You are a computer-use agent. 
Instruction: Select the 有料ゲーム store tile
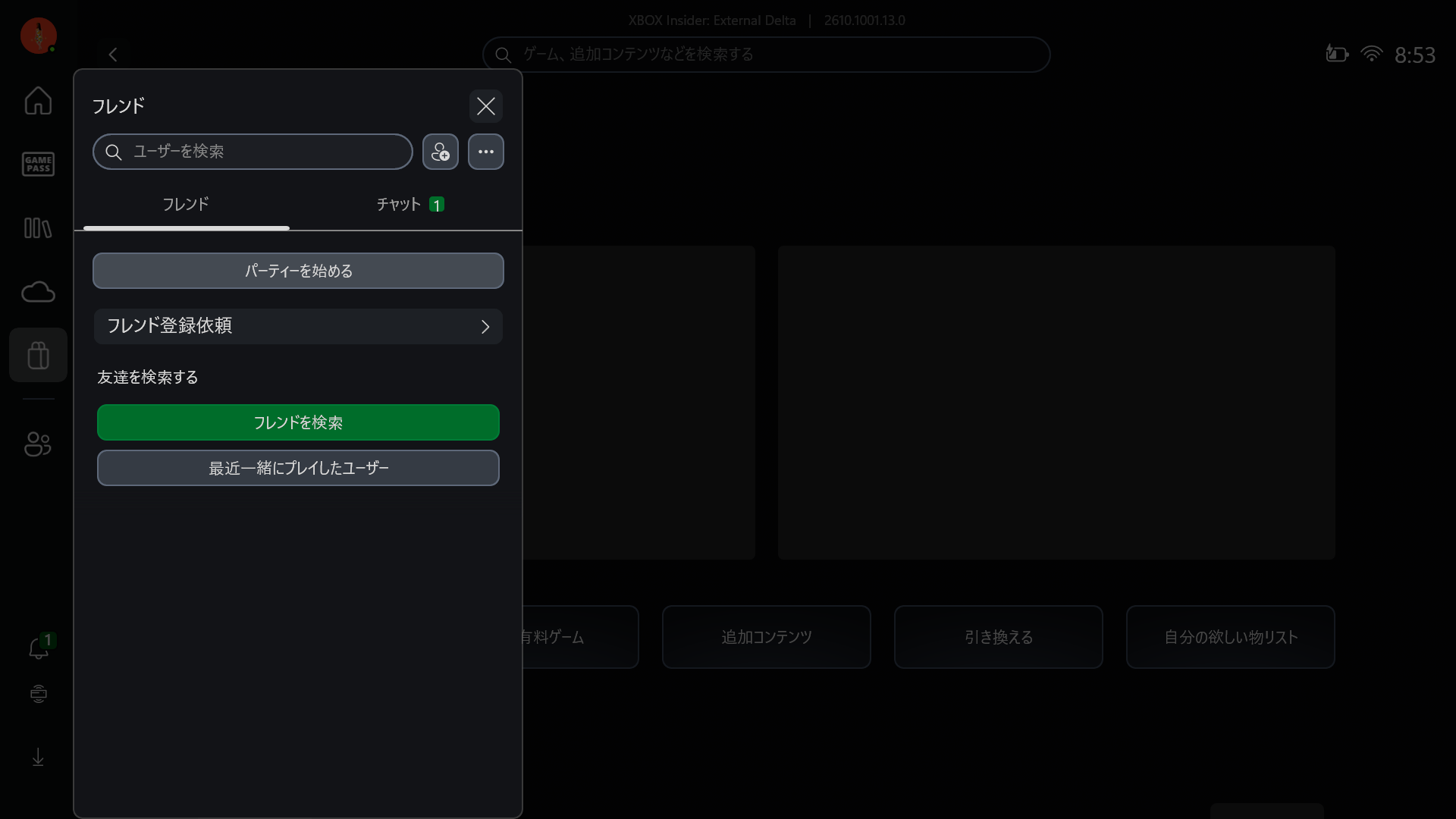pyautogui.click(x=580, y=637)
